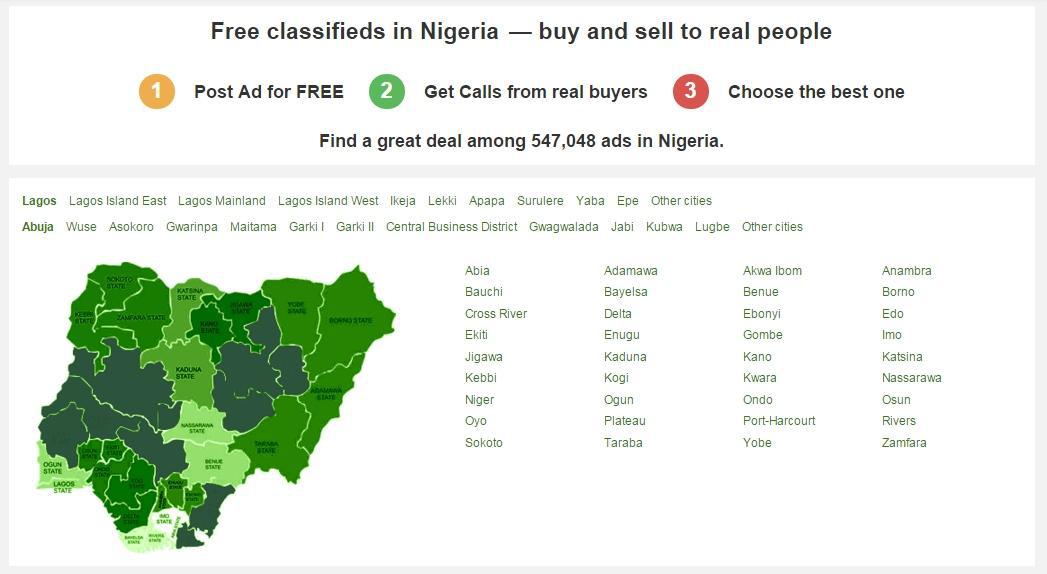Go to Central Business District listings
Viewport: 1047px width, 574px height.
[452, 227]
